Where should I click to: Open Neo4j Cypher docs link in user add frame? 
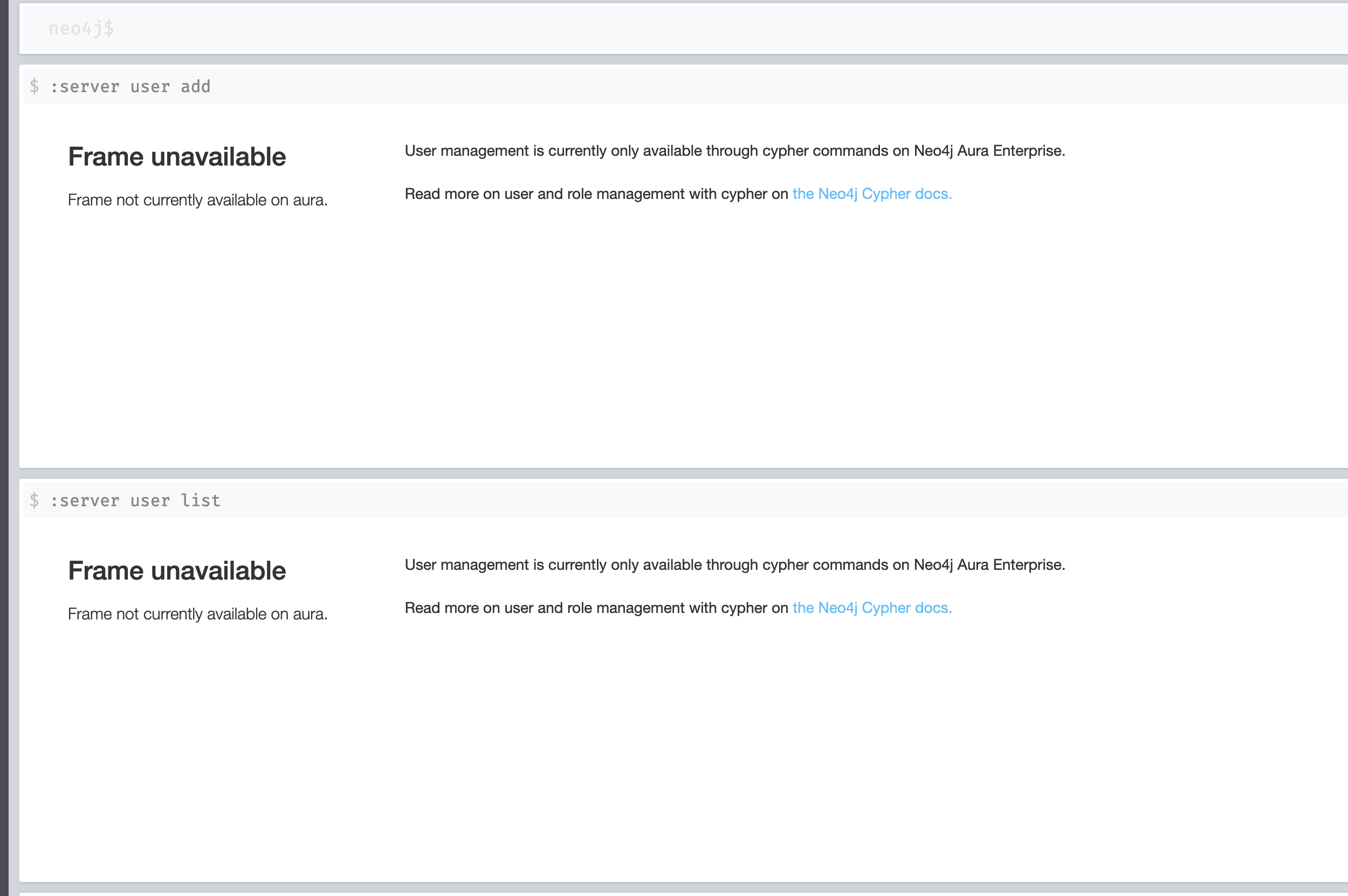[x=871, y=194]
